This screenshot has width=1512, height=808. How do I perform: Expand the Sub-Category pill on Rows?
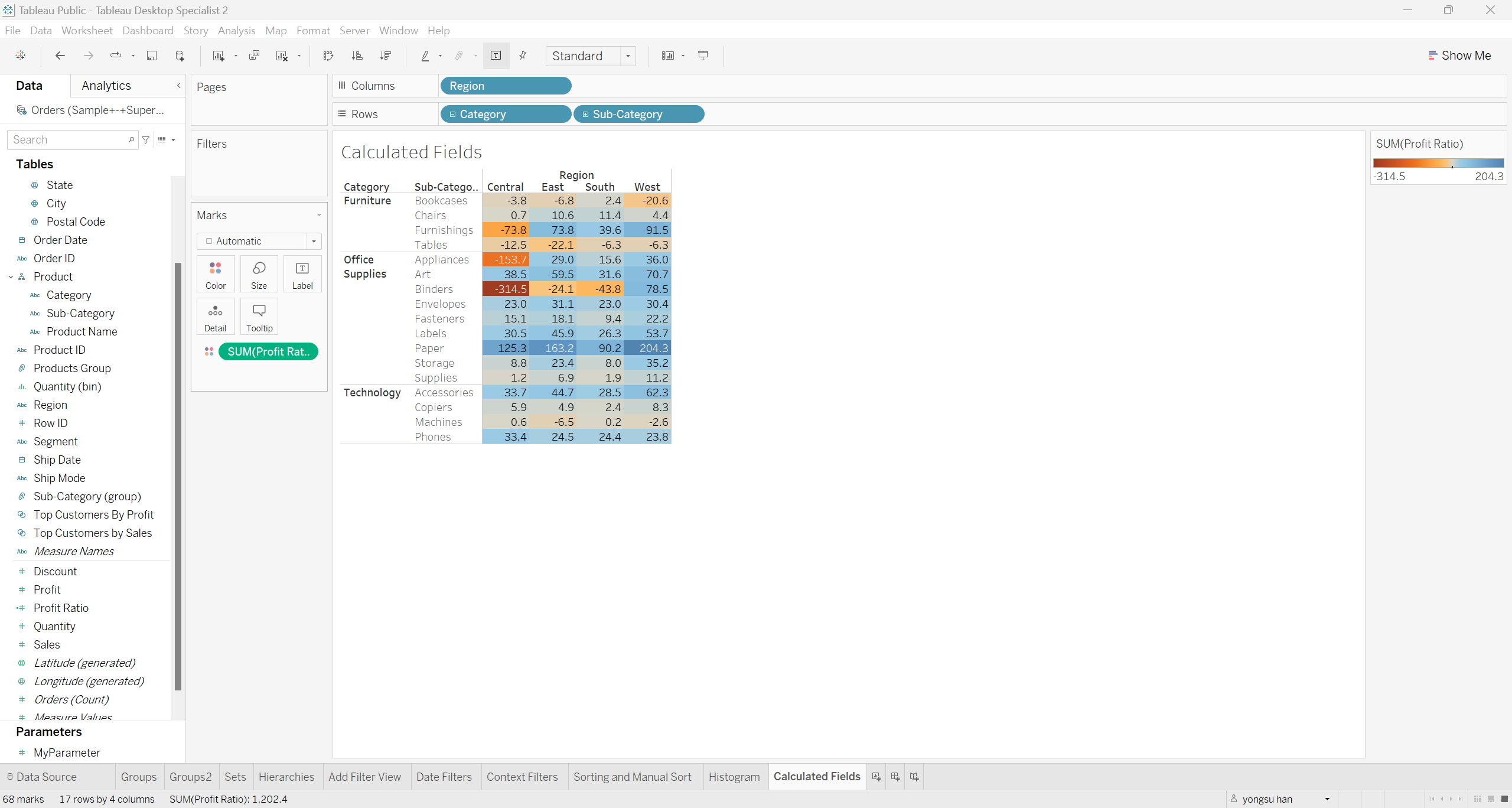click(585, 115)
